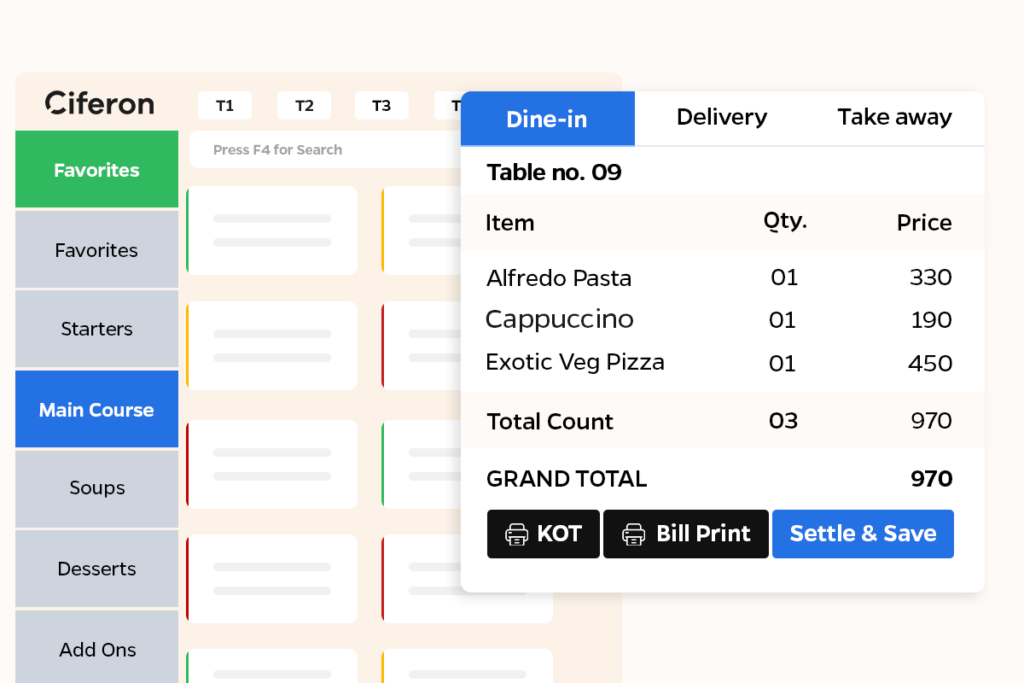This screenshot has height=683, width=1024.
Task: Click the GRAND TOTAL label
Action: [566, 479]
